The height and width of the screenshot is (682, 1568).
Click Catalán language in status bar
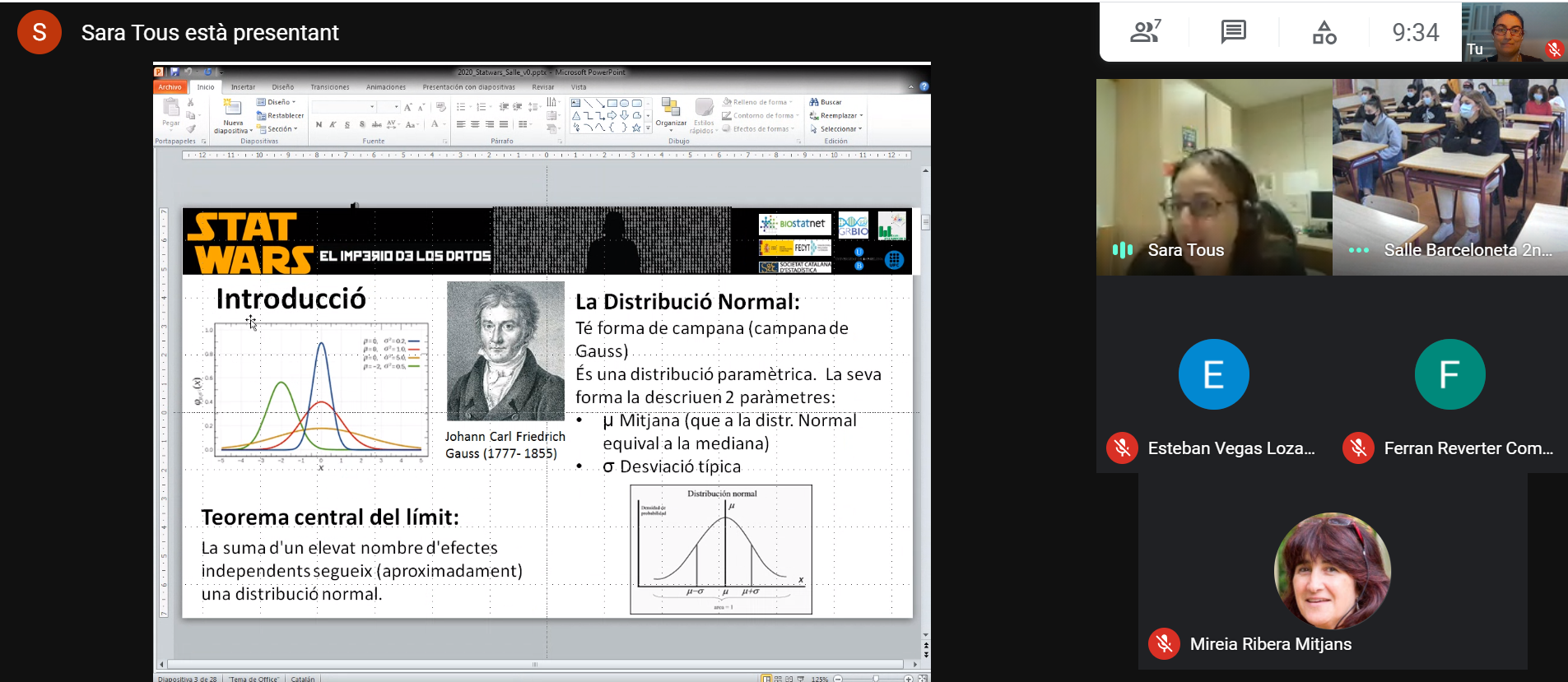click(303, 679)
